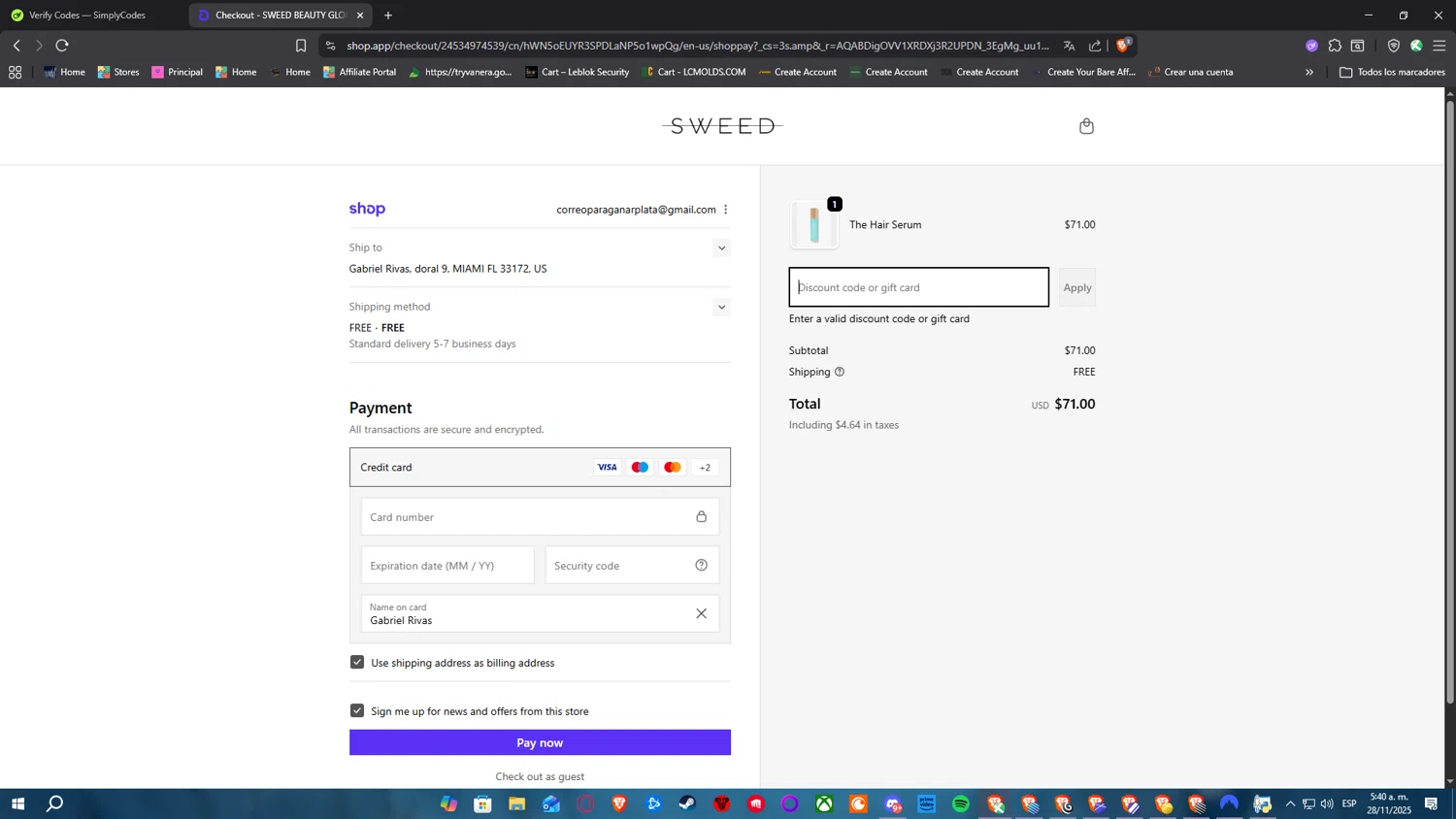This screenshot has width=1456, height=819.
Task: Focus the Card number field
Action: point(540,516)
